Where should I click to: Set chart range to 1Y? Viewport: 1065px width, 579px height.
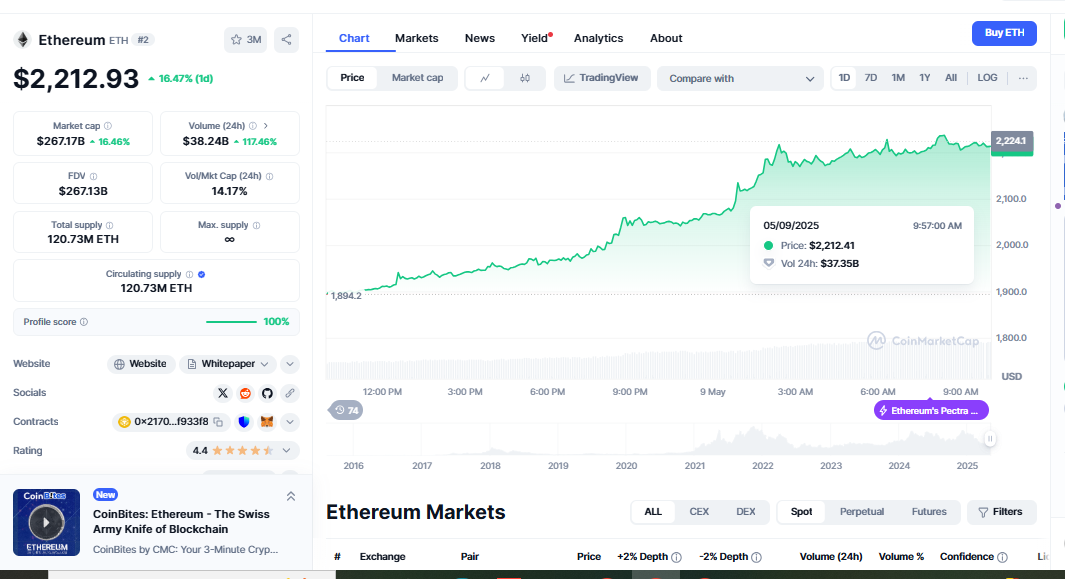[x=924, y=78]
